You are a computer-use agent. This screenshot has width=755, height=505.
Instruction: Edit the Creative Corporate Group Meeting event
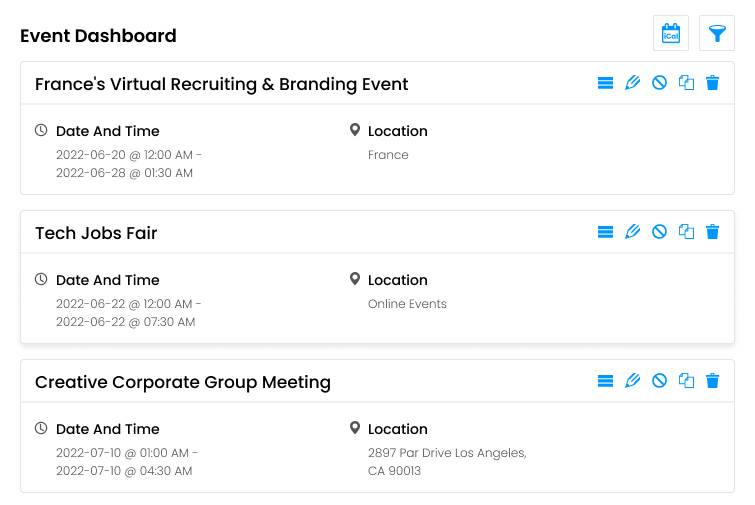[x=632, y=381]
